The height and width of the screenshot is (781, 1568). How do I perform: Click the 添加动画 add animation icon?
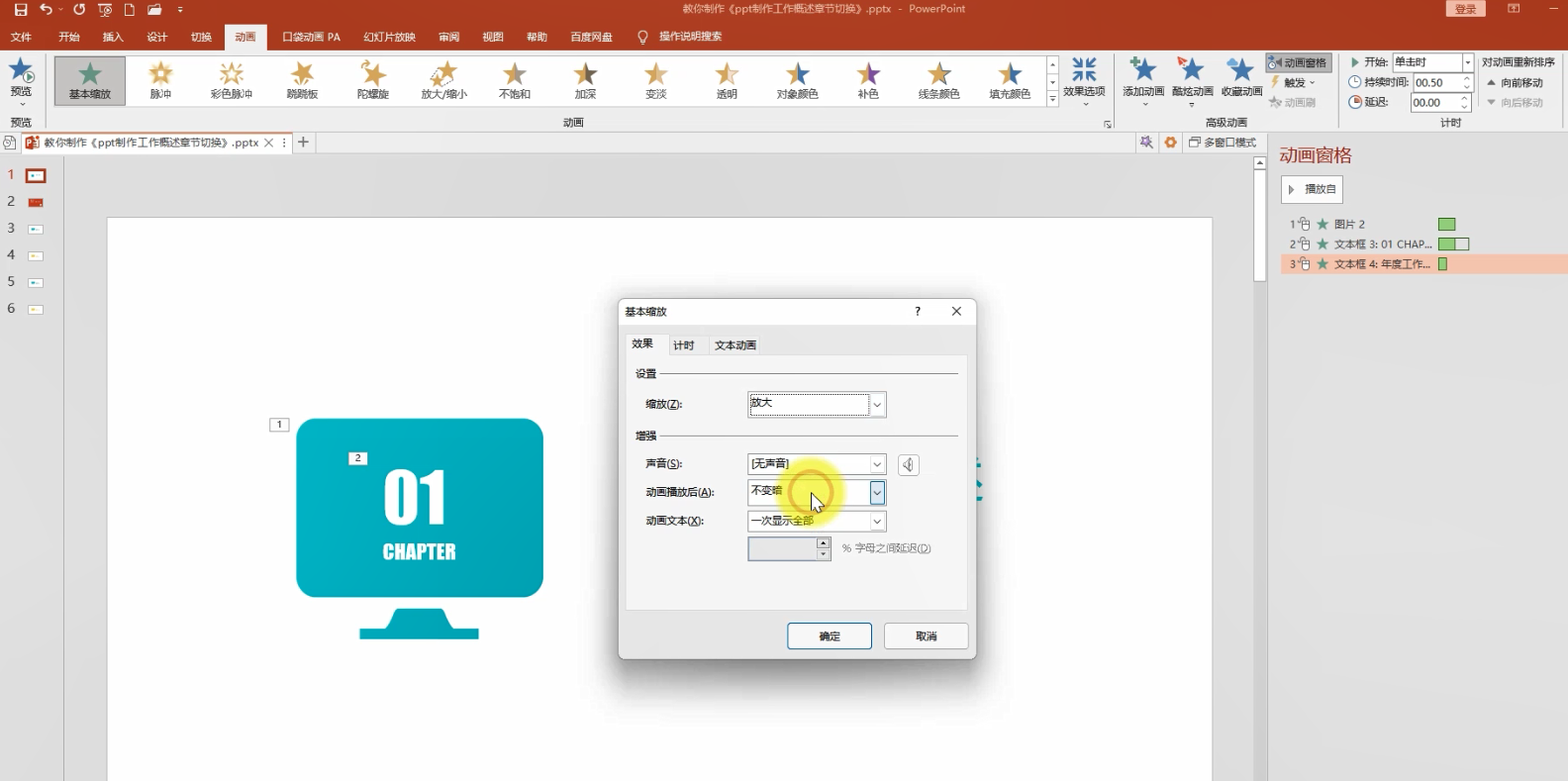pyautogui.click(x=1143, y=77)
